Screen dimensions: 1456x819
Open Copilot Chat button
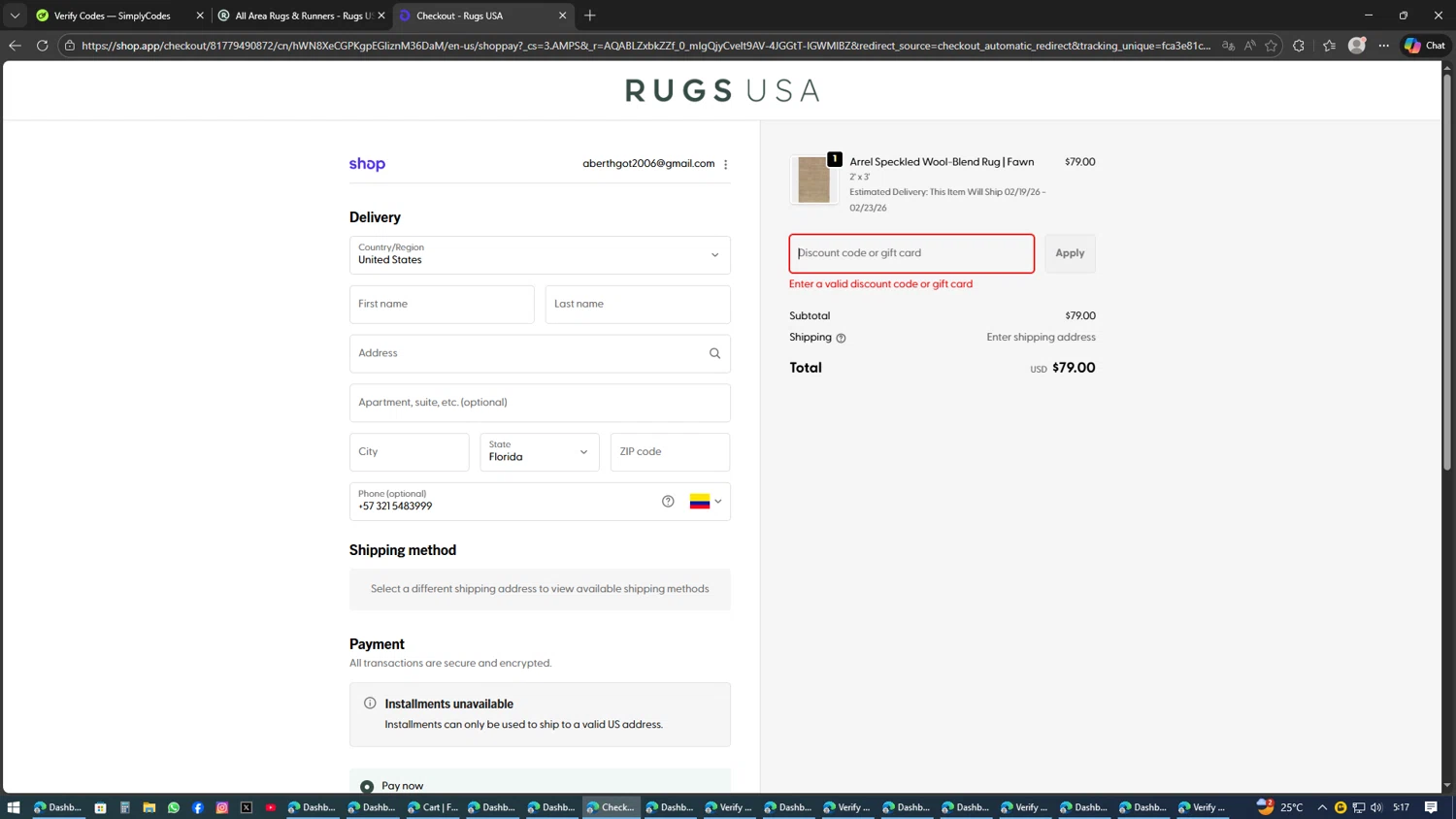click(1425, 46)
